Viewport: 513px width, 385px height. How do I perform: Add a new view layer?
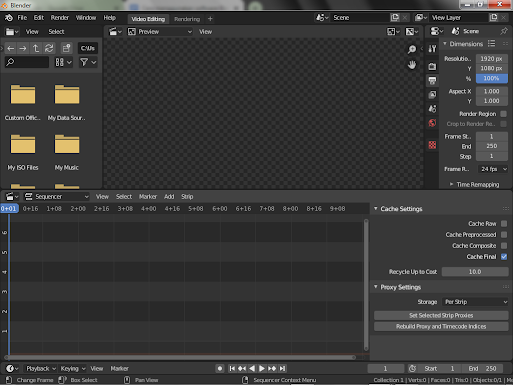[493, 18]
